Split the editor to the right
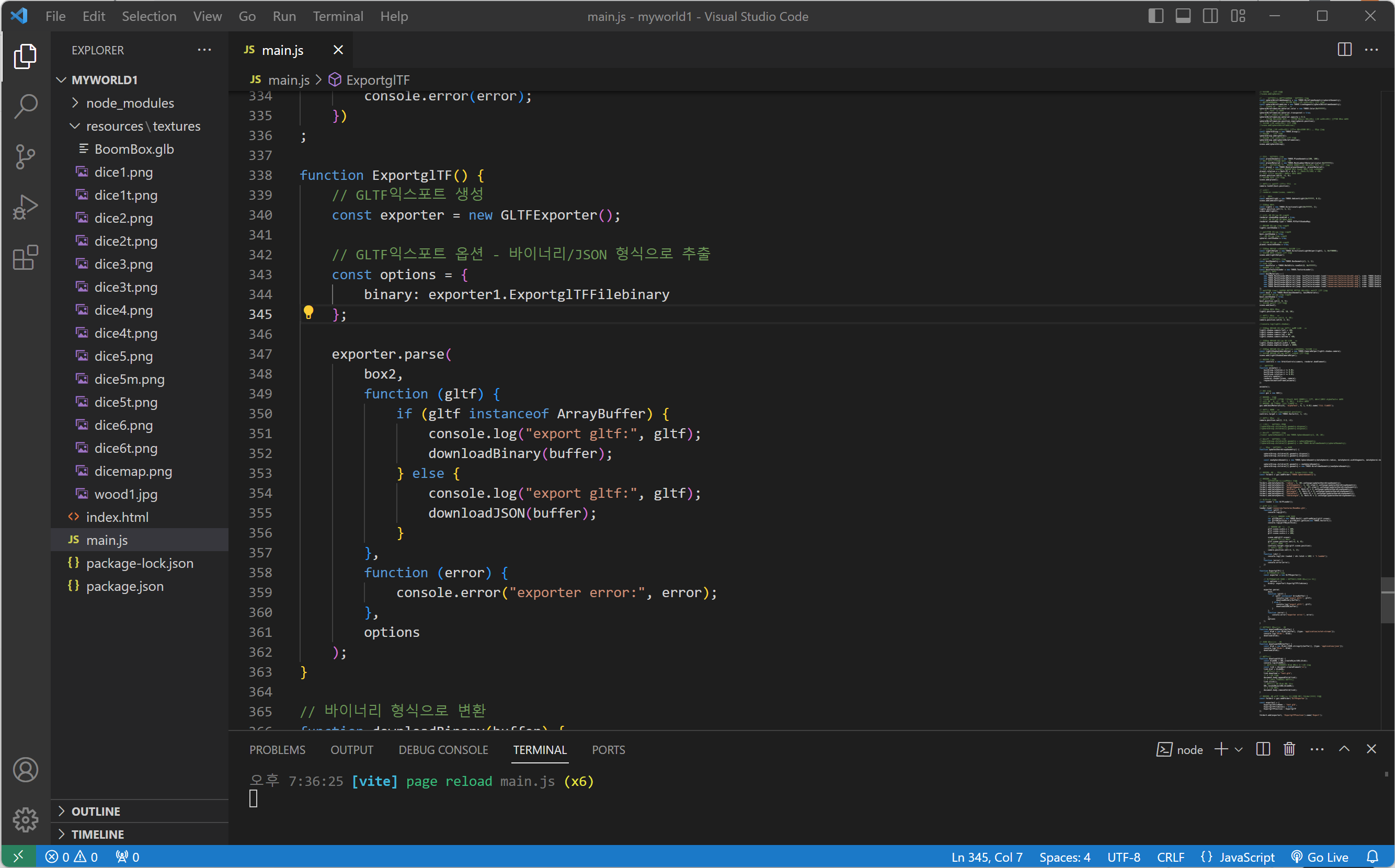This screenshot has height=868, width=1395. pyautogui.click(x=1344, y=50)
